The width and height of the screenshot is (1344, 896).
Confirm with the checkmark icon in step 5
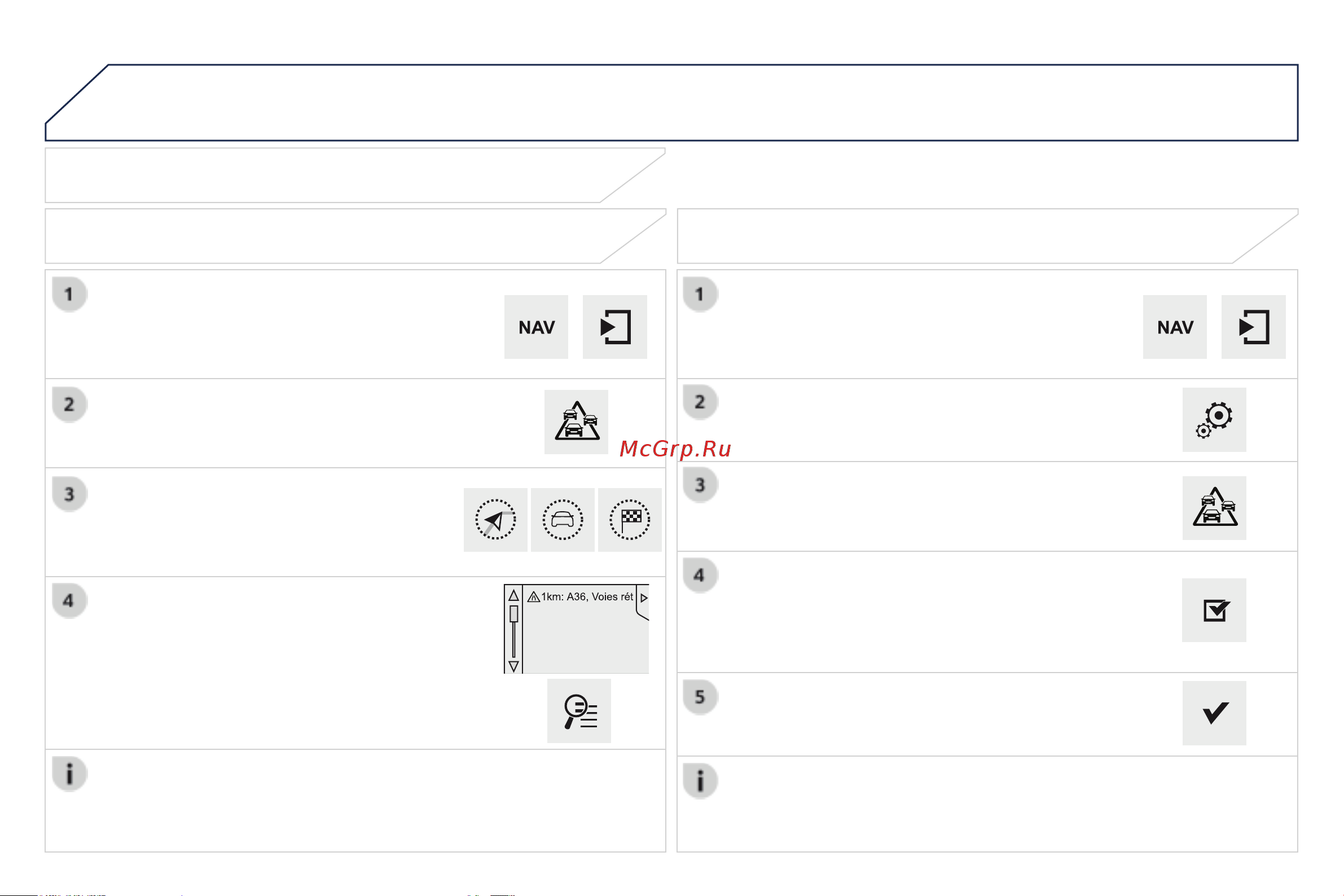pyautogui.click(x=1214, y=713)
